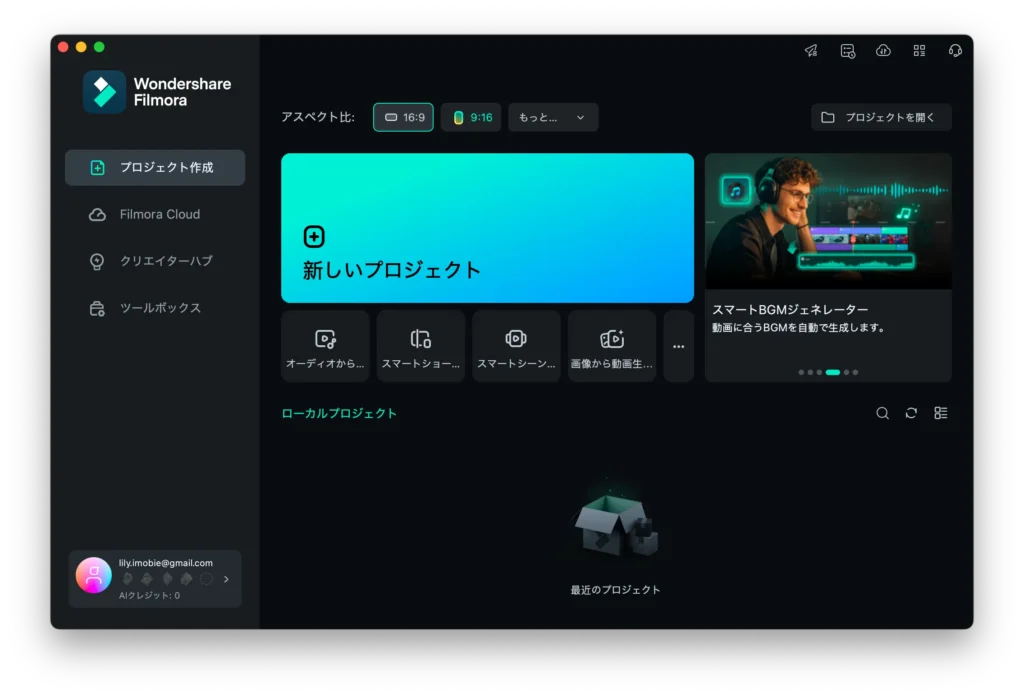
Task: Open the スマートBGMジェネレーター promo thumbnail
Action: [x=828, y=222]
